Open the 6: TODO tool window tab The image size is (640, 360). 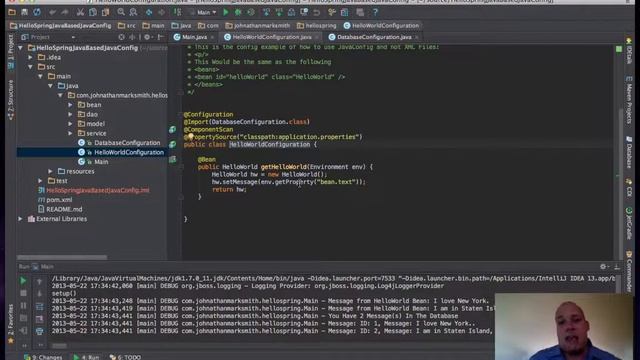click(x=125, y=357)
